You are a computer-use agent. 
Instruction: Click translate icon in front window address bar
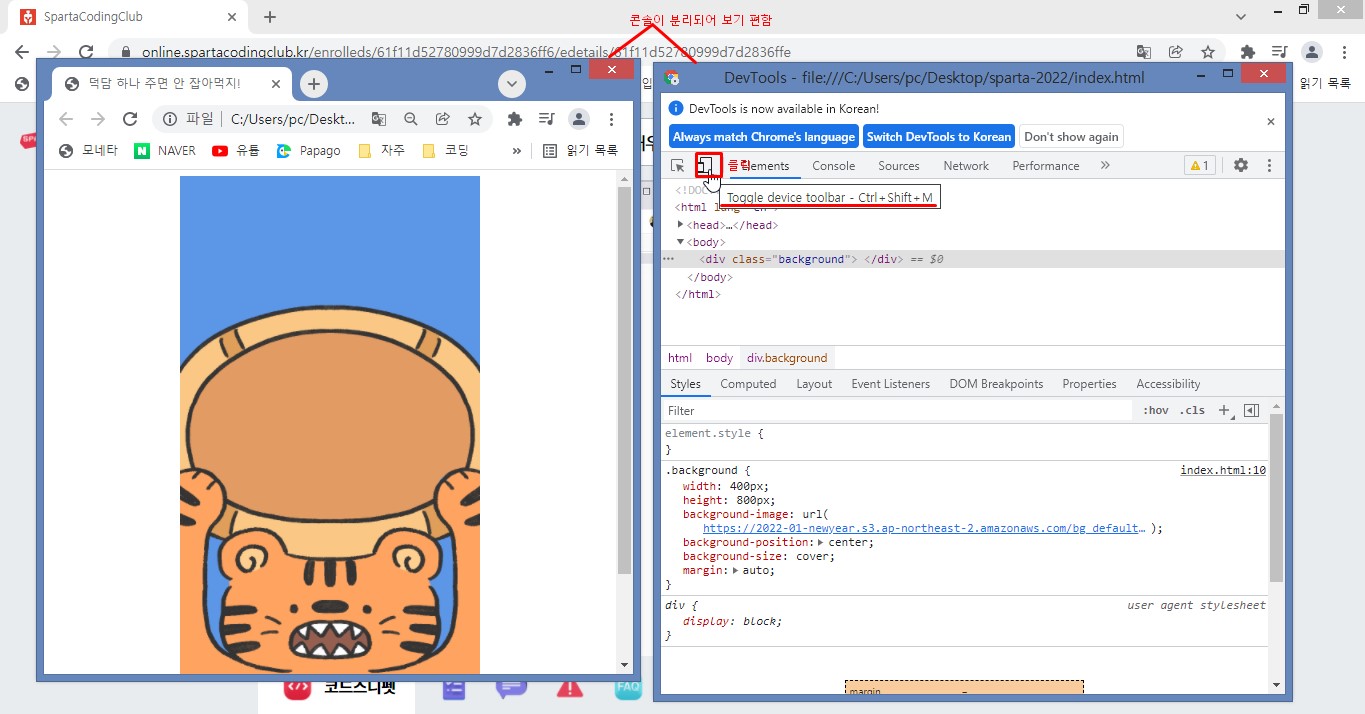pos(379,119)
